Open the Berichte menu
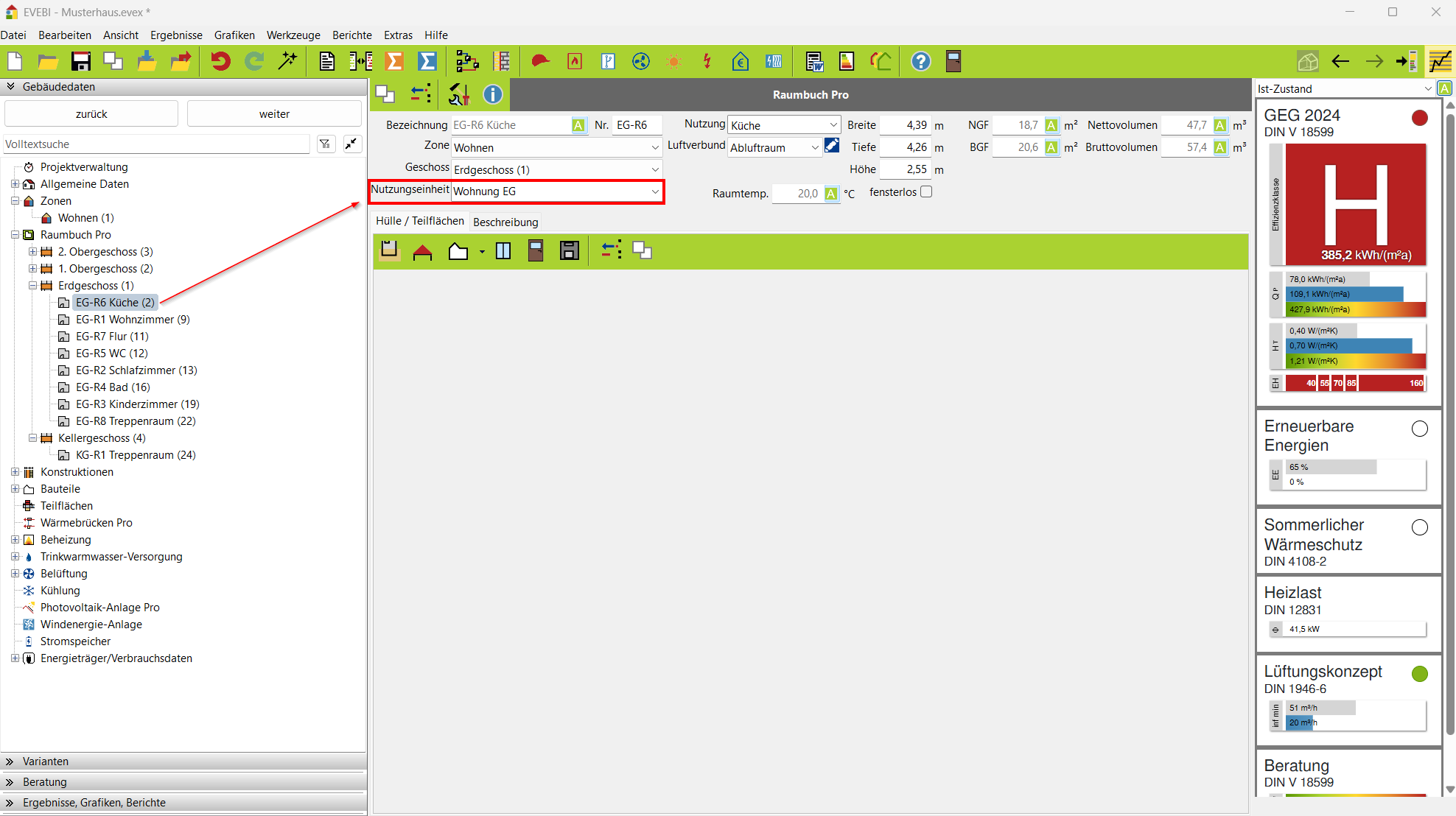1456x816 pixels. pyautogui.click(x=351, y=35)
